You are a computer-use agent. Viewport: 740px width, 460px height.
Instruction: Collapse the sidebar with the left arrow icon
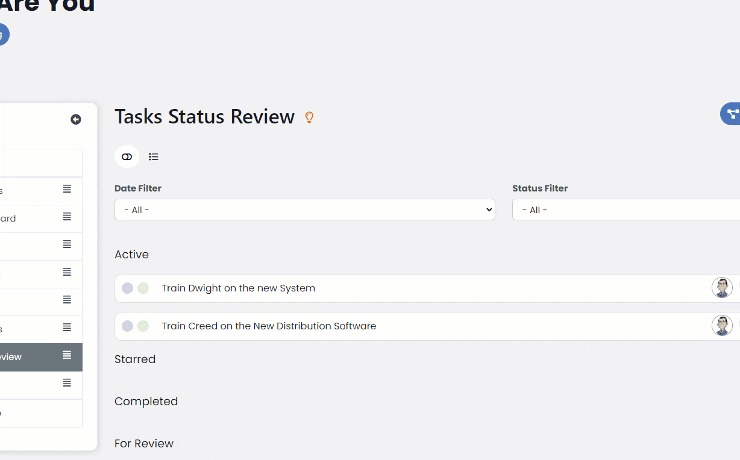(x=76, y=119)
